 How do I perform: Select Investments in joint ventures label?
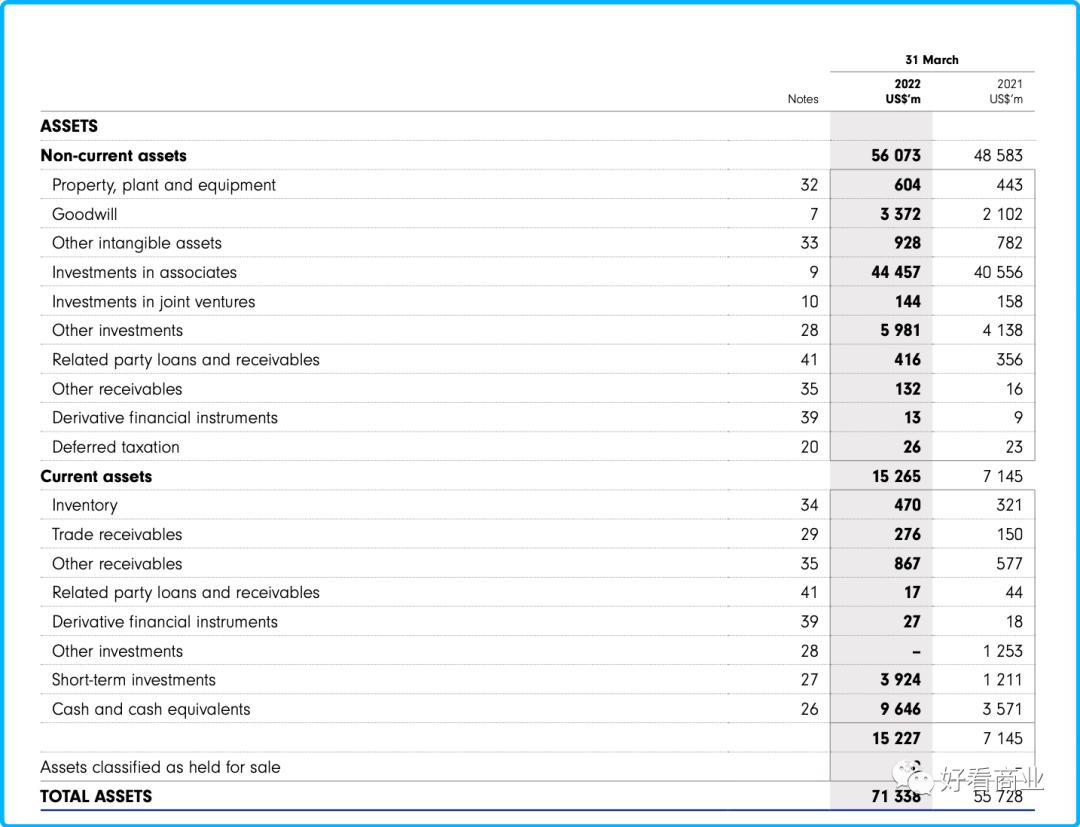(x=154, y=302)
